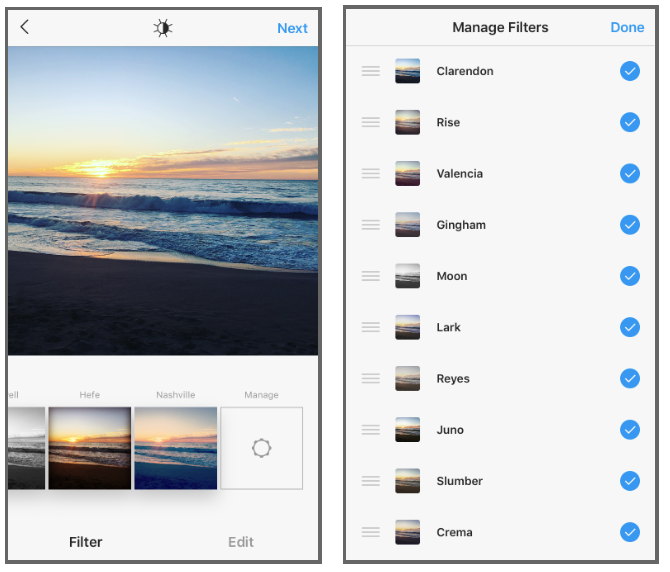
Task: Uncheck the Moon filter checkmark
Action: (x=630, y=276)
